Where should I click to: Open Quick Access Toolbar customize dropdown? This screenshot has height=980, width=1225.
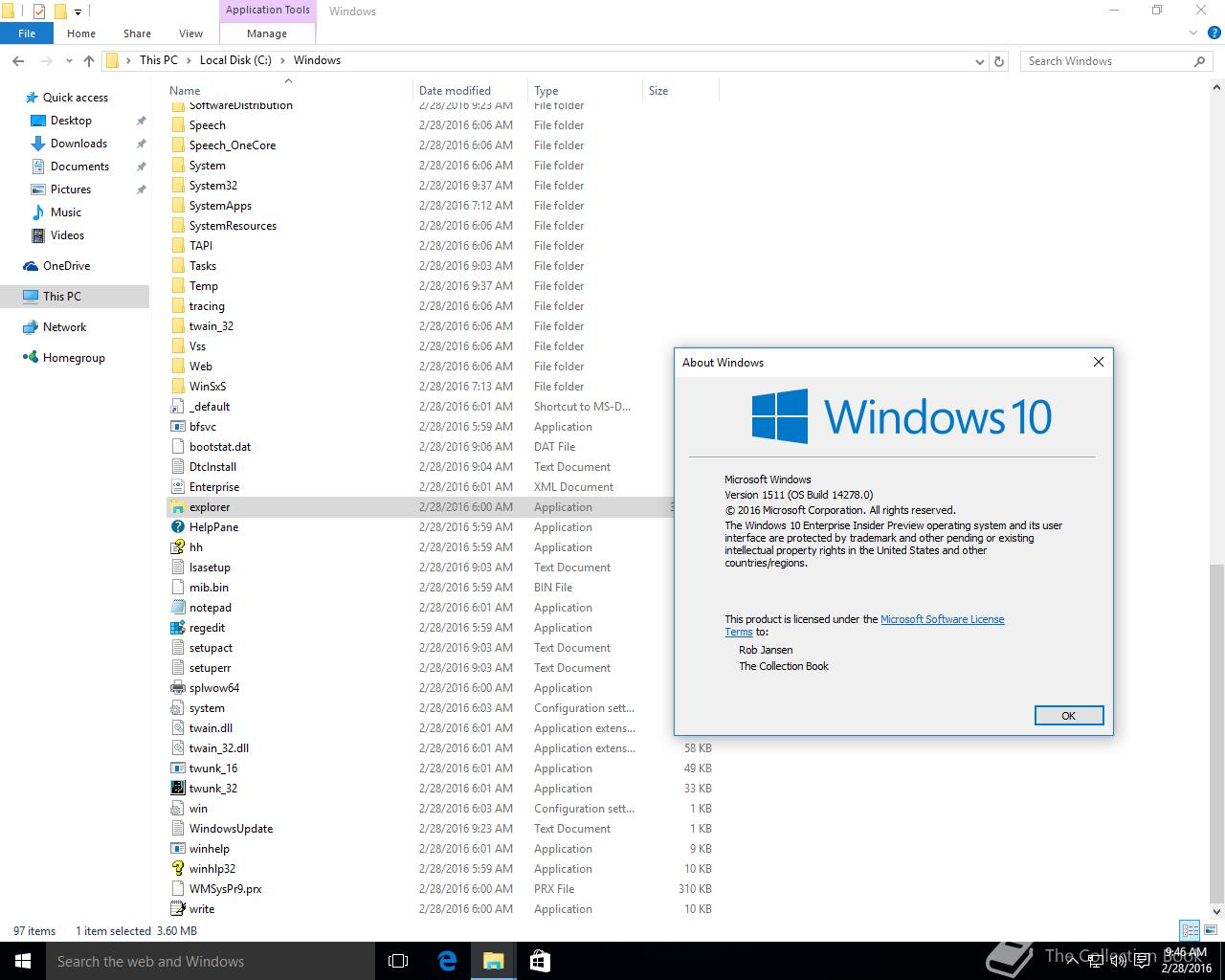[78, 11]
